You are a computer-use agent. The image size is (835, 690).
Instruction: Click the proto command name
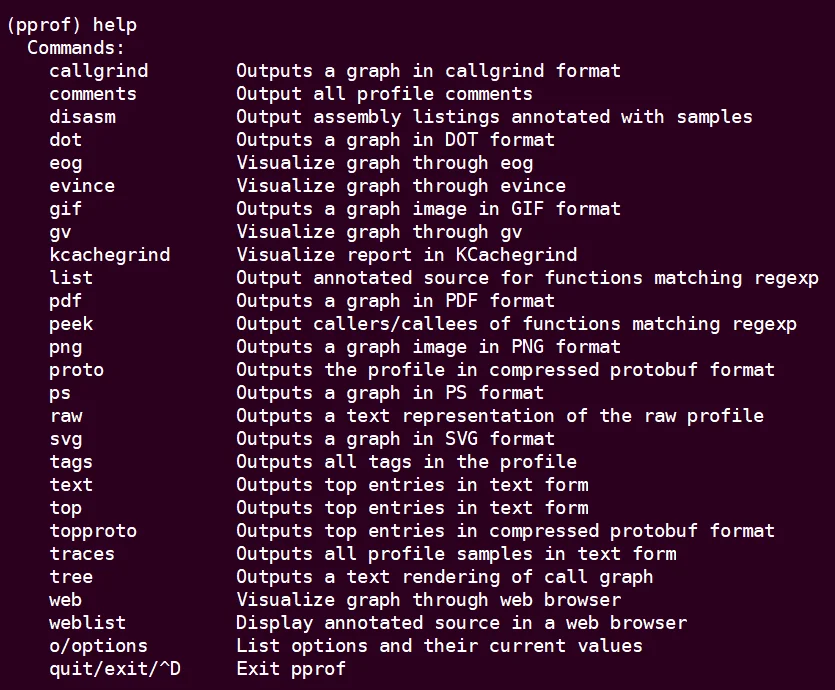77,370
